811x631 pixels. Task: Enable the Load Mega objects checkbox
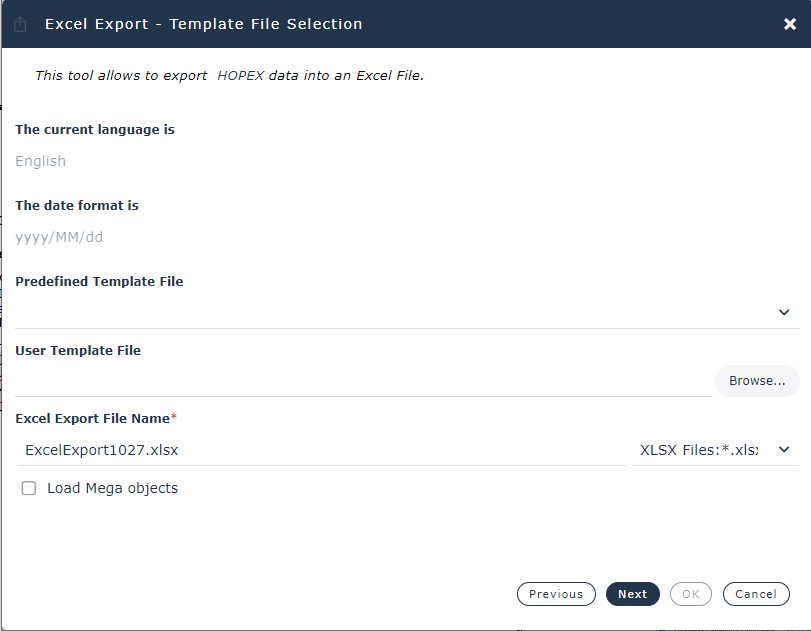click(29, 488)
